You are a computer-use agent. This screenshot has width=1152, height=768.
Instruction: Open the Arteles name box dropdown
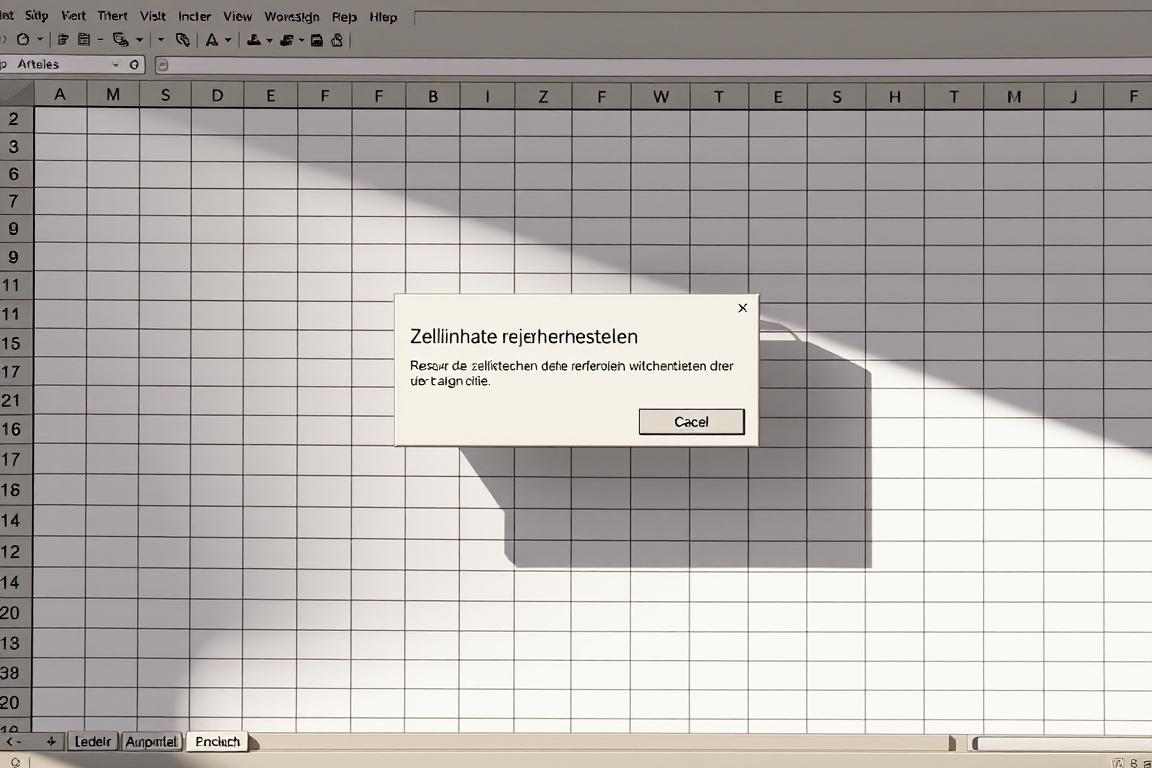tap(114, 64)
